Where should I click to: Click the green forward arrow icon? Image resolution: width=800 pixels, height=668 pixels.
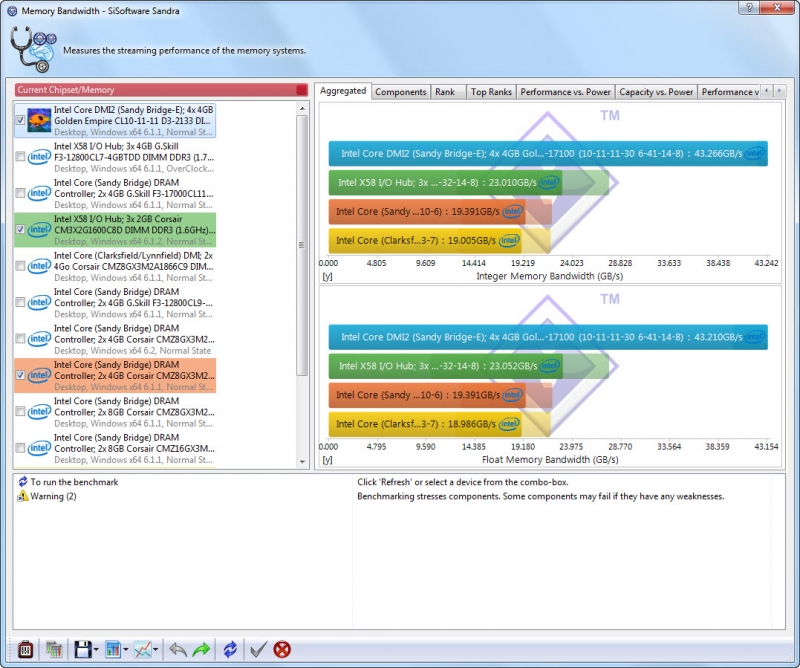(x=202, y=649)
